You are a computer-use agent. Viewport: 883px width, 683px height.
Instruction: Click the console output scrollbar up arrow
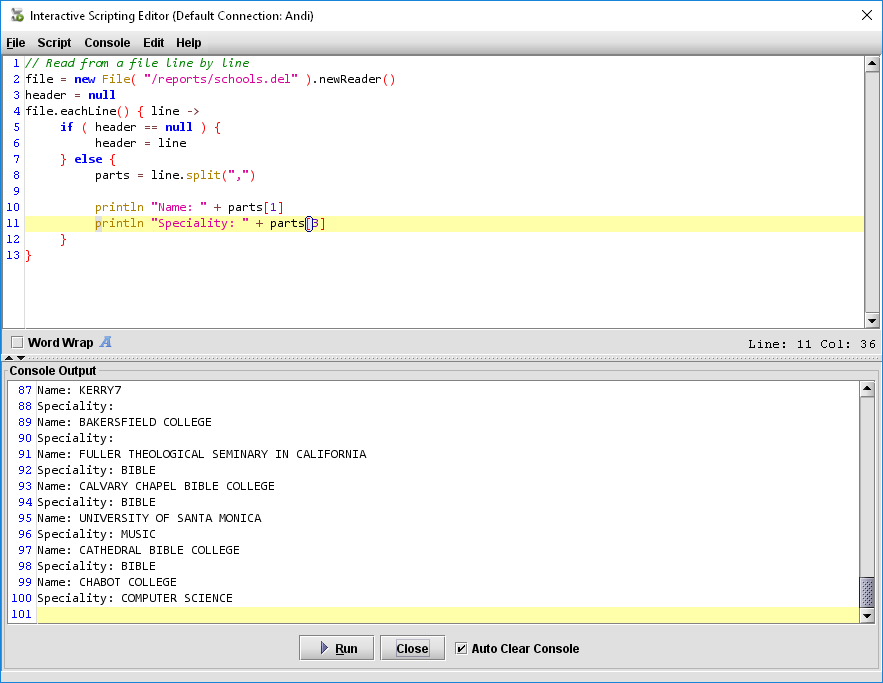click(867, 389)
